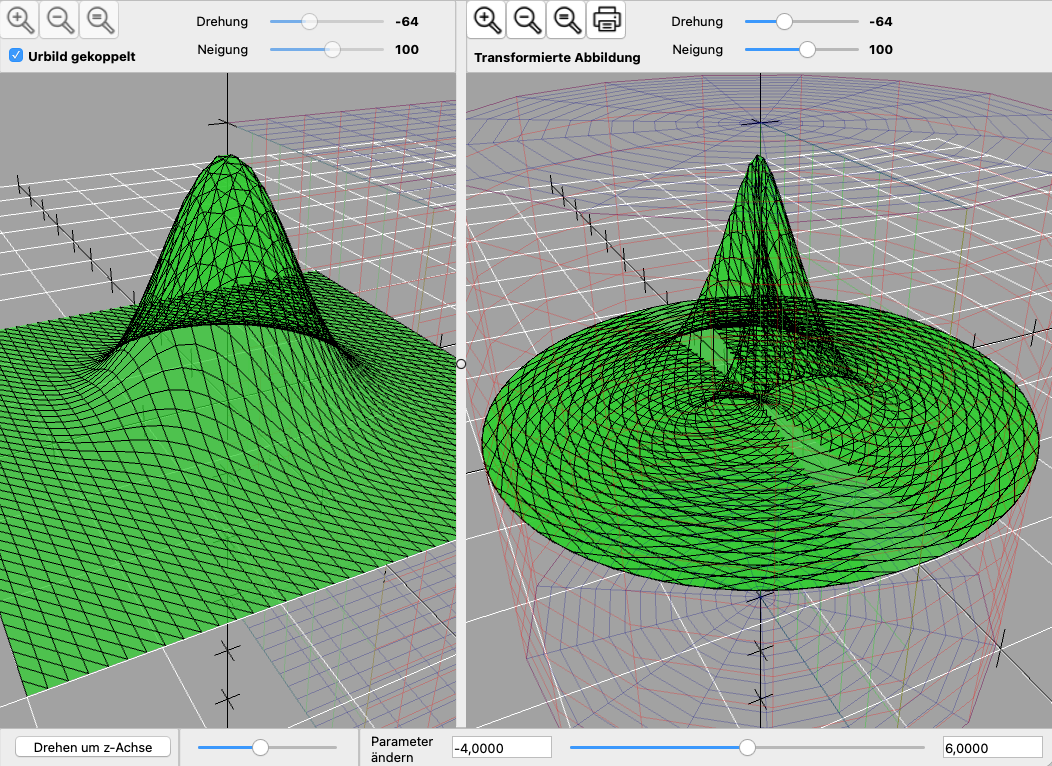The width and height of the screenshot is (1052, 766).
Task: Click the split divider handle between panes
Action: (461, 364)
